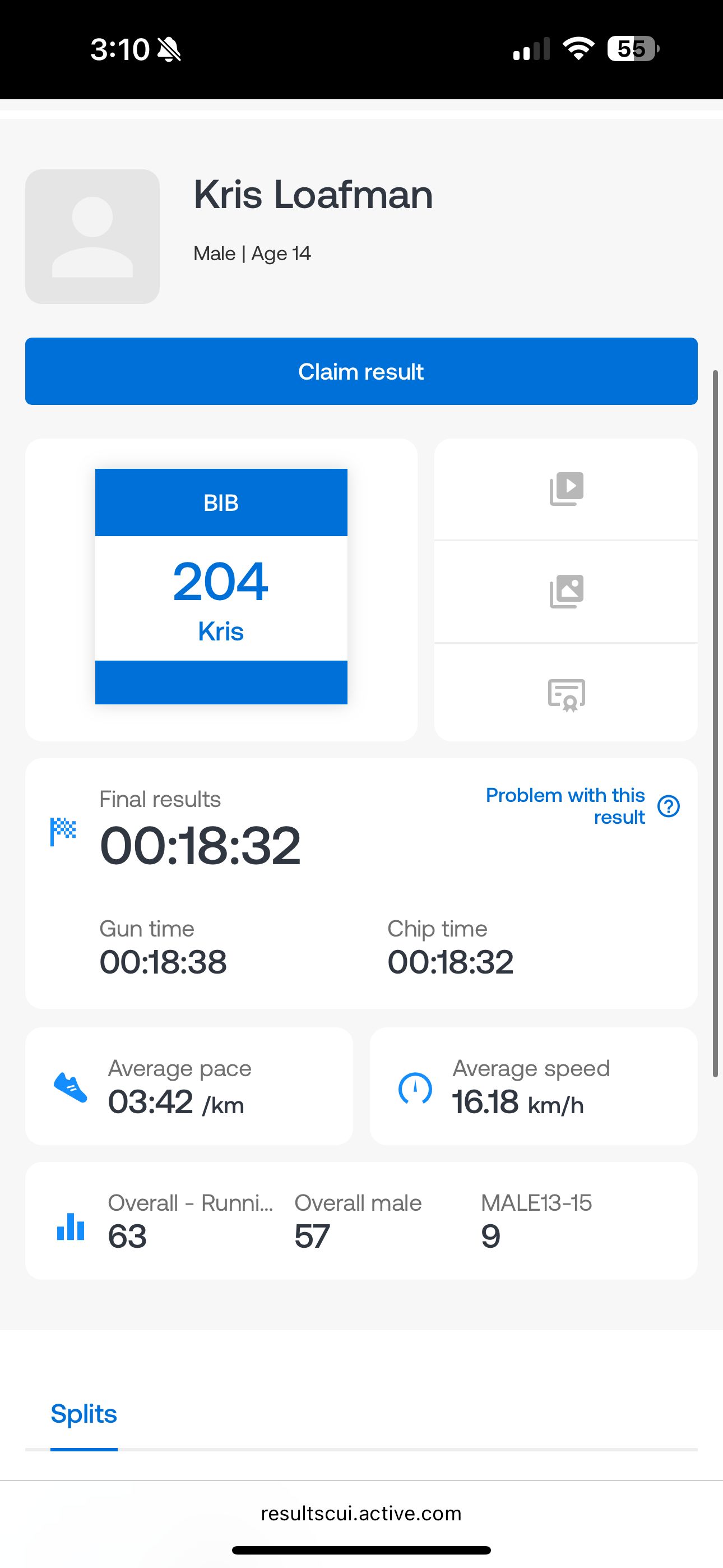Tap the Claim result button
The height and width of the screenshot is (1568, 723).
[x=361, y=371]
